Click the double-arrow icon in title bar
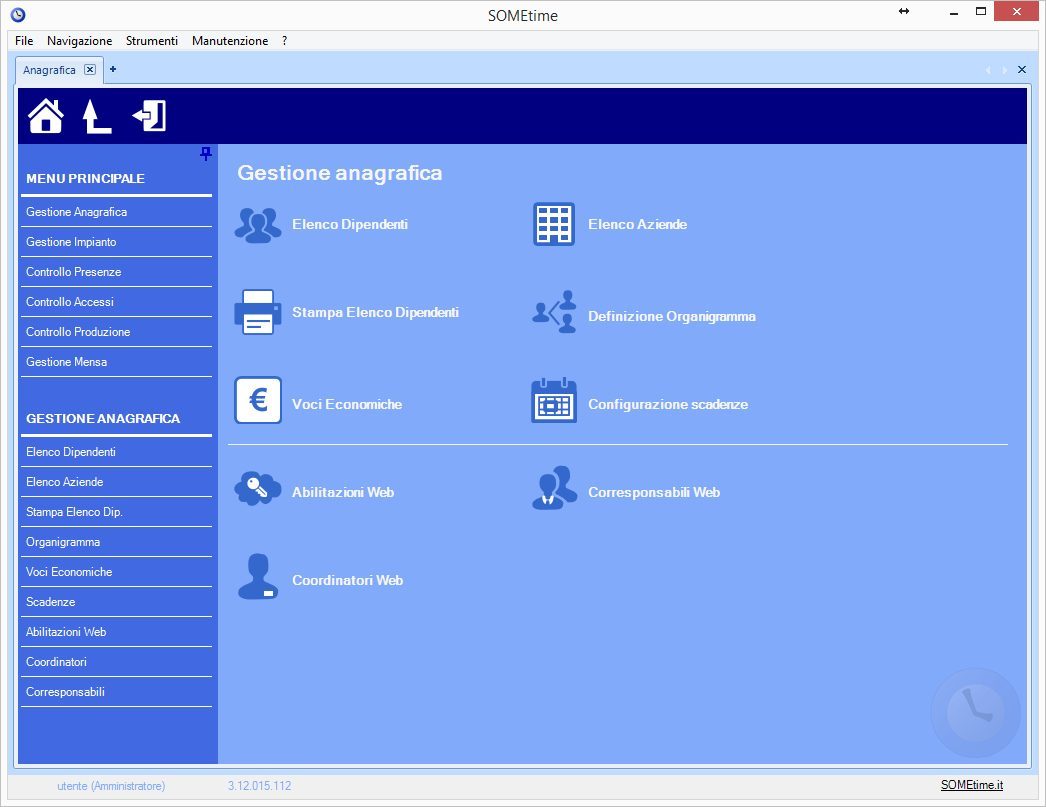This screenshot has width=1046, height=807. pyautogui.click(x=904, y=11)
